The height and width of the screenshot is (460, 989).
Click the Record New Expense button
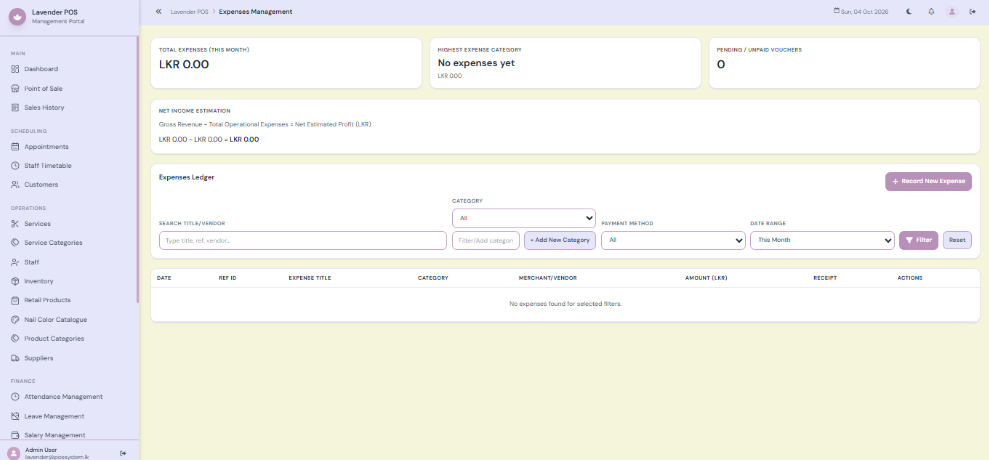pos(928,181)
